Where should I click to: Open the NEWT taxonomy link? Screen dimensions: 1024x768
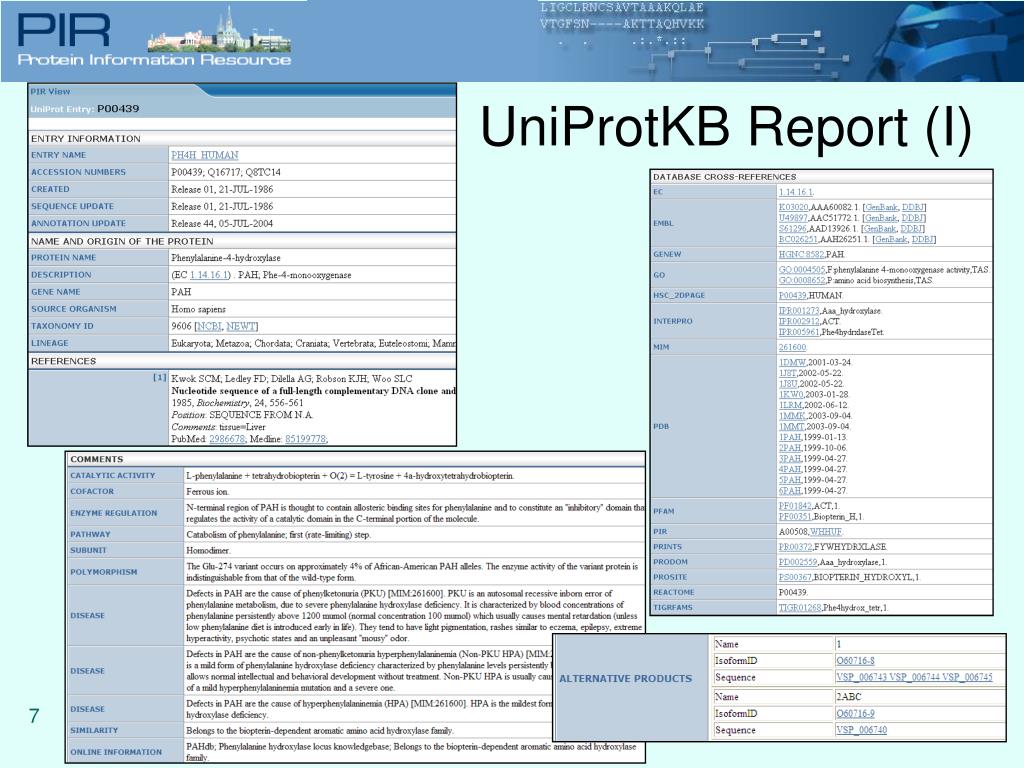tap(240, 326)
